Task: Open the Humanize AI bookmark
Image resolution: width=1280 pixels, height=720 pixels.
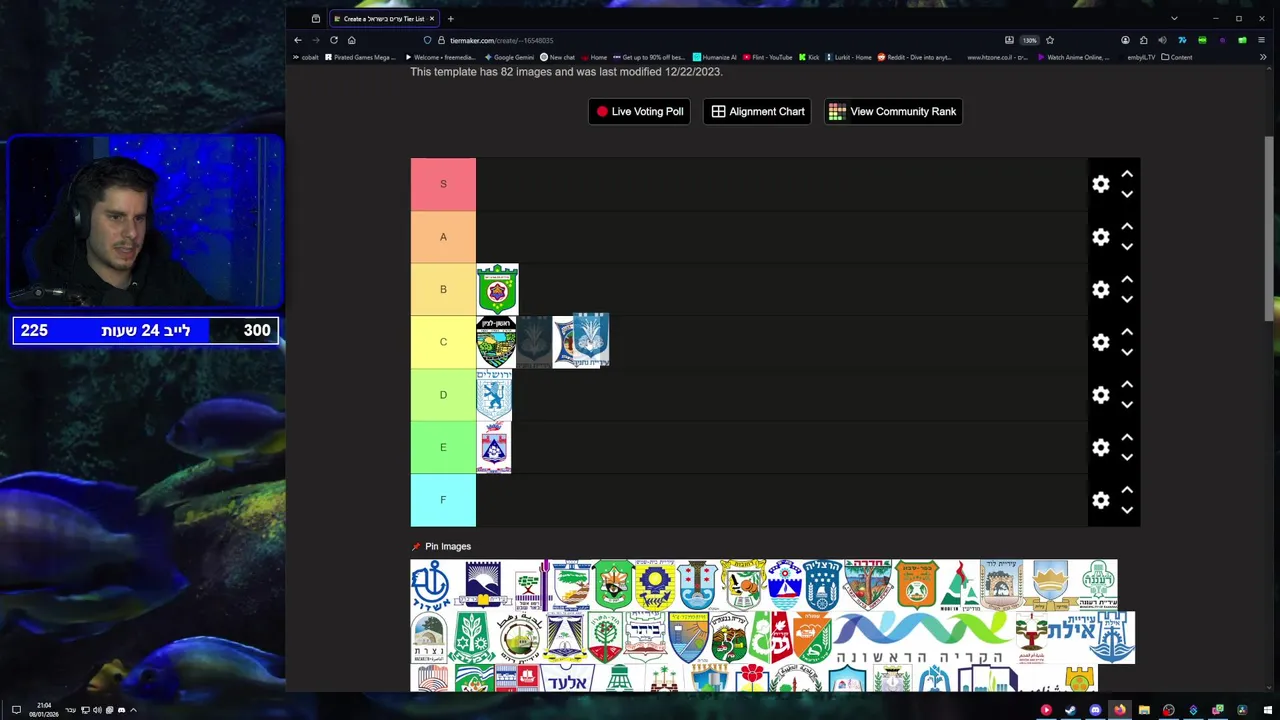Action: click(715, 57)
